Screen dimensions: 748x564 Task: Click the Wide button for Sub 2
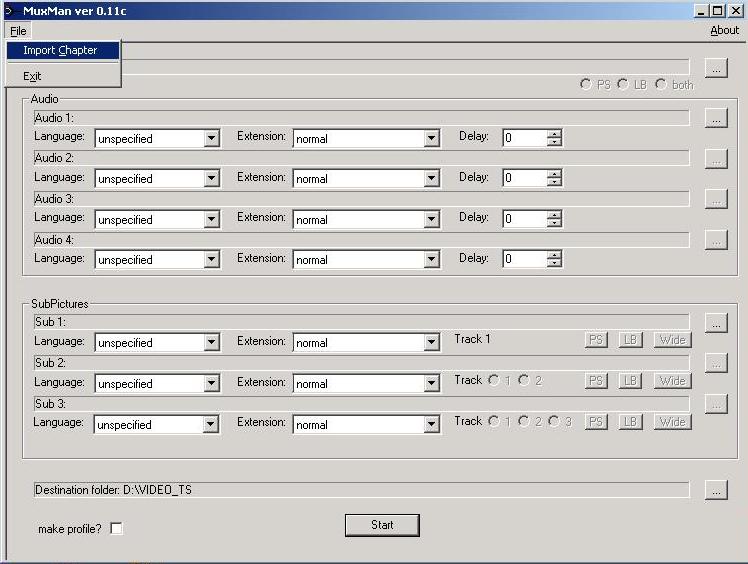(x=673, y=381)
